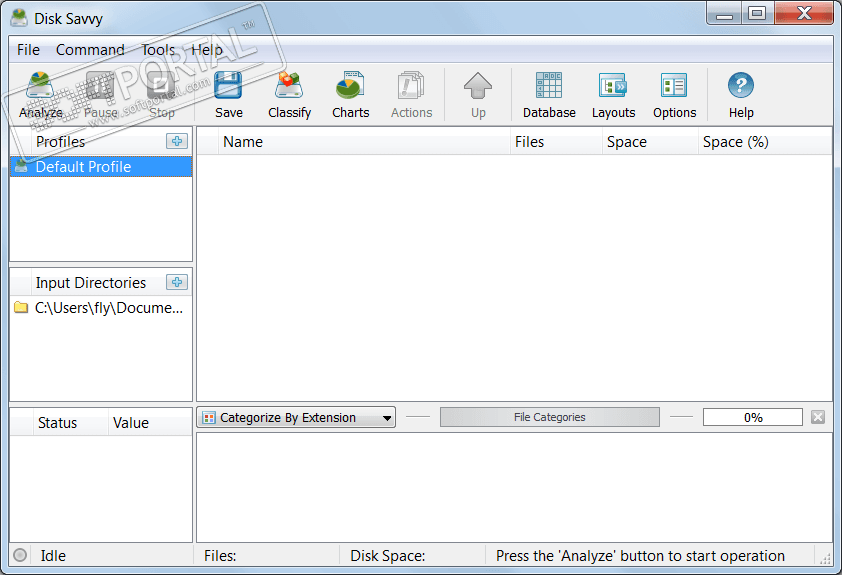Start disk analysis with Analyze button
The height and width of the screenshot is (575, 842).
[x=41, y=95]
